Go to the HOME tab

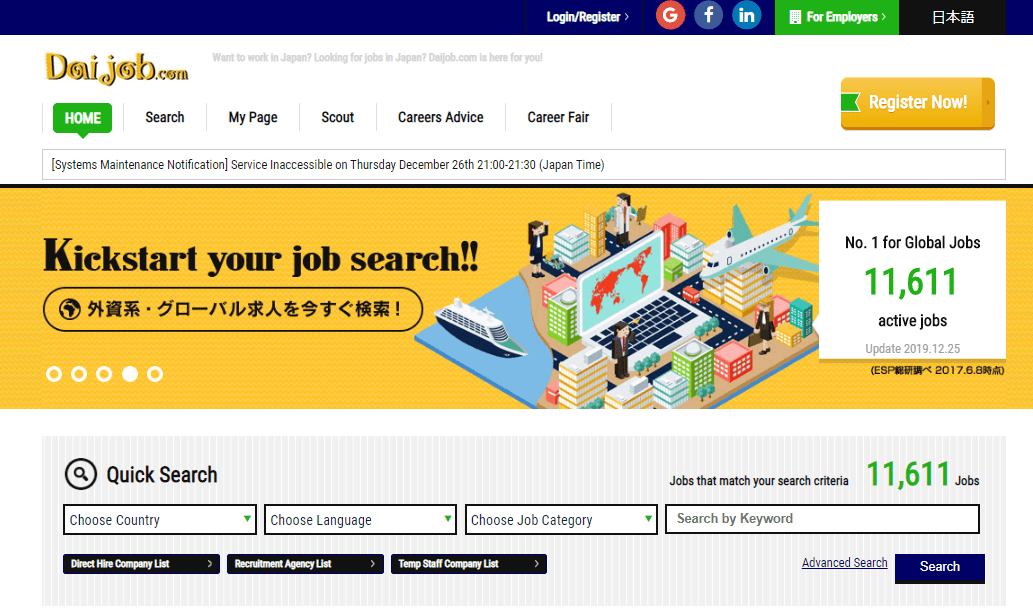[x=82, y=119]
